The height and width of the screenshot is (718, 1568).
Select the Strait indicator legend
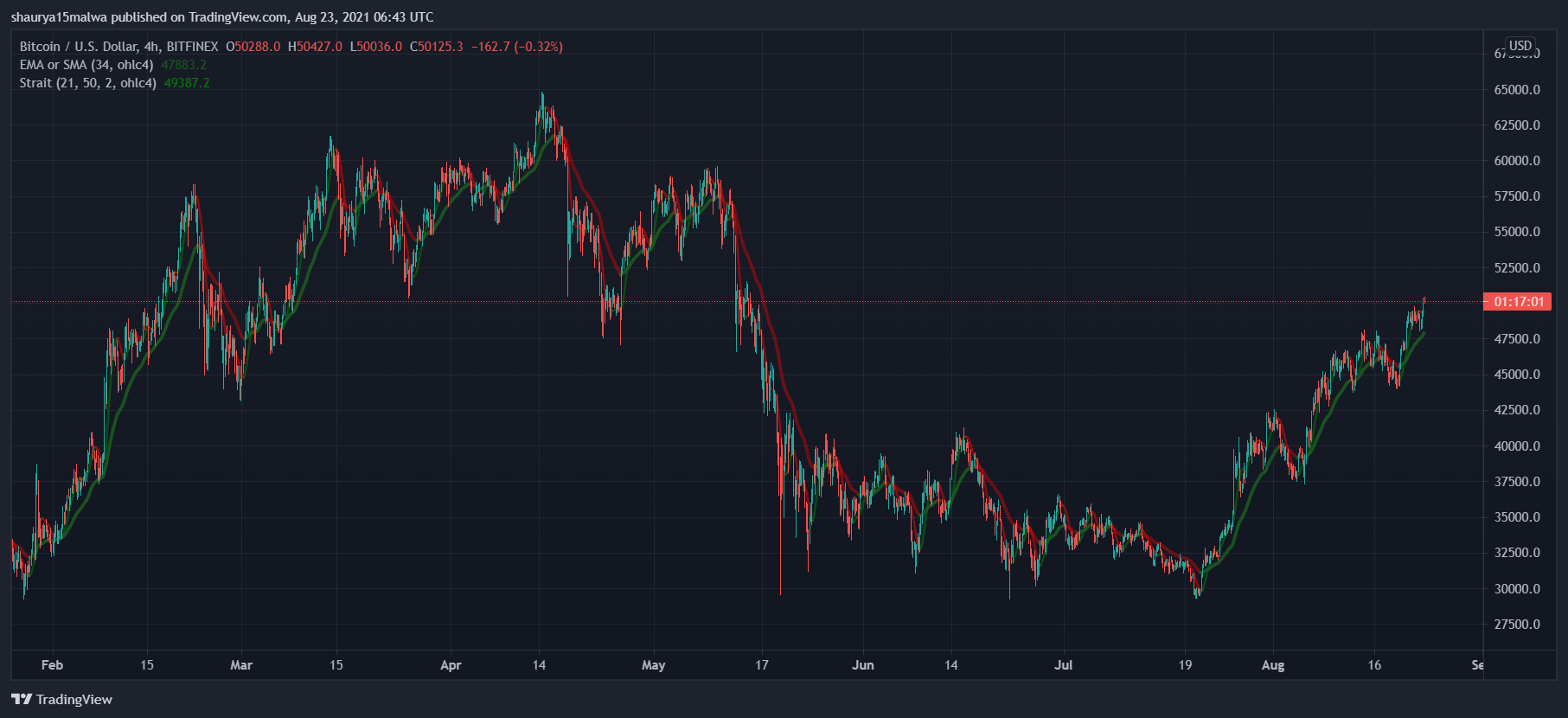(x=88, y=83)
